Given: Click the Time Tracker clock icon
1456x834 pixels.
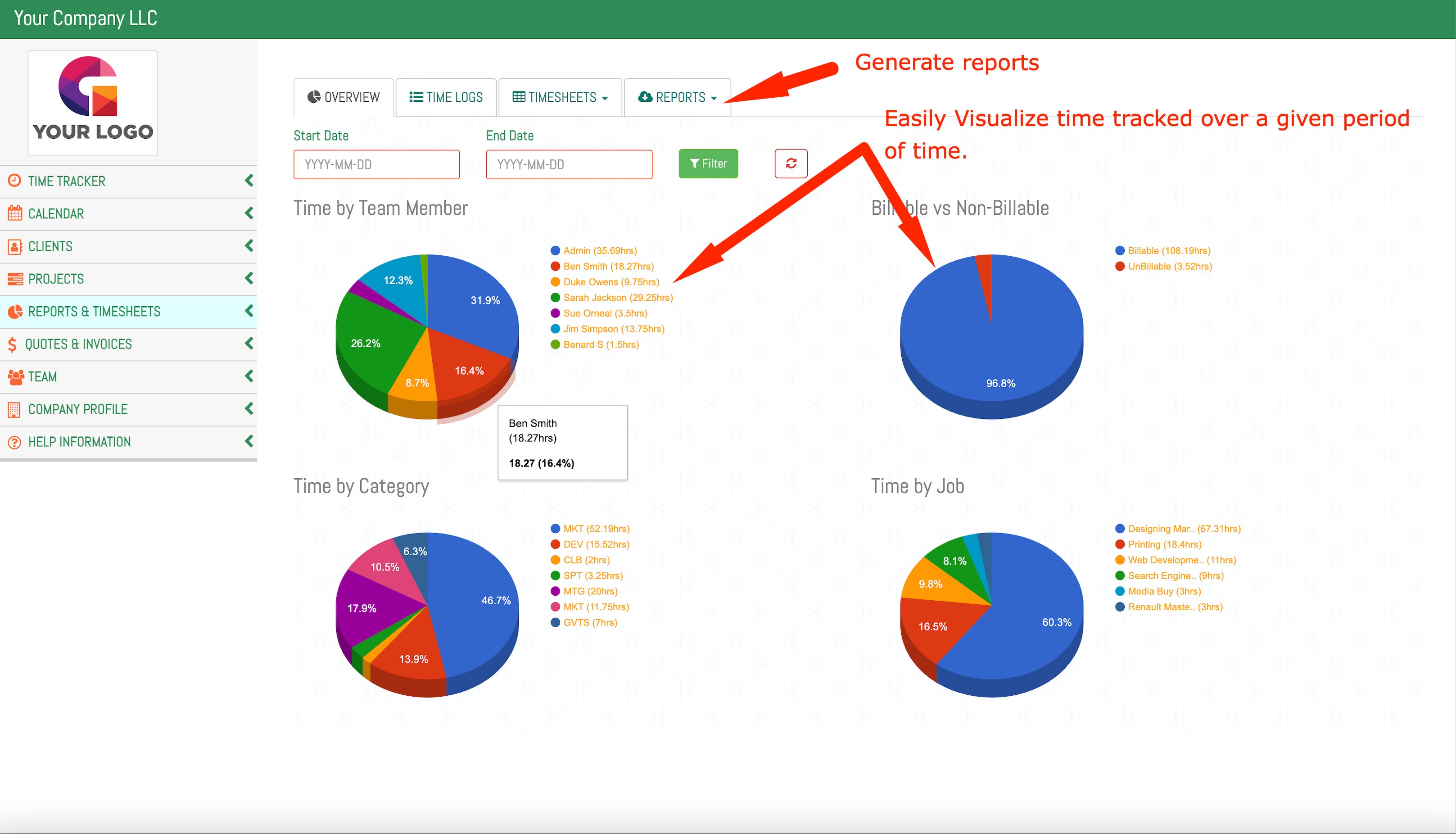Looking at the screenshot, I should (14, 181).
